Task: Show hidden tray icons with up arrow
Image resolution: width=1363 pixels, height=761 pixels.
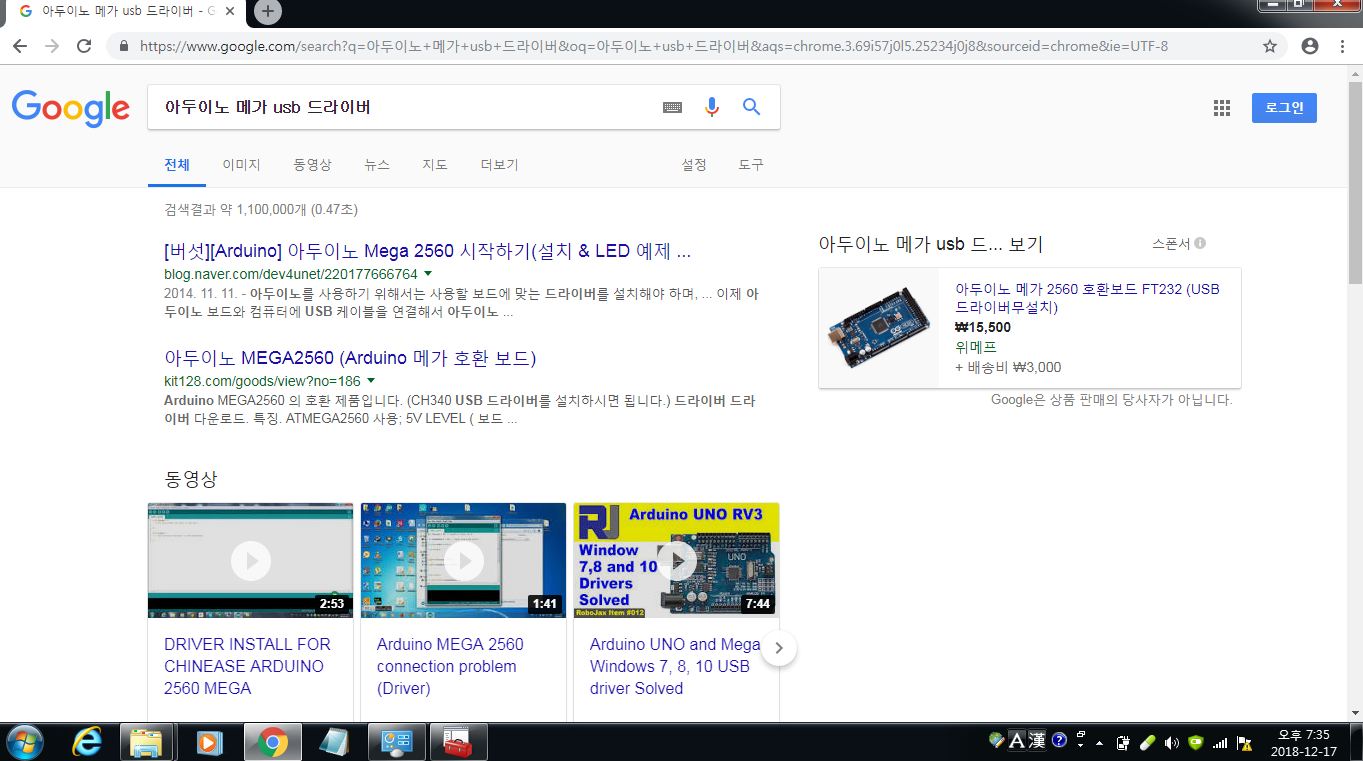Action: pos(1099,743)
